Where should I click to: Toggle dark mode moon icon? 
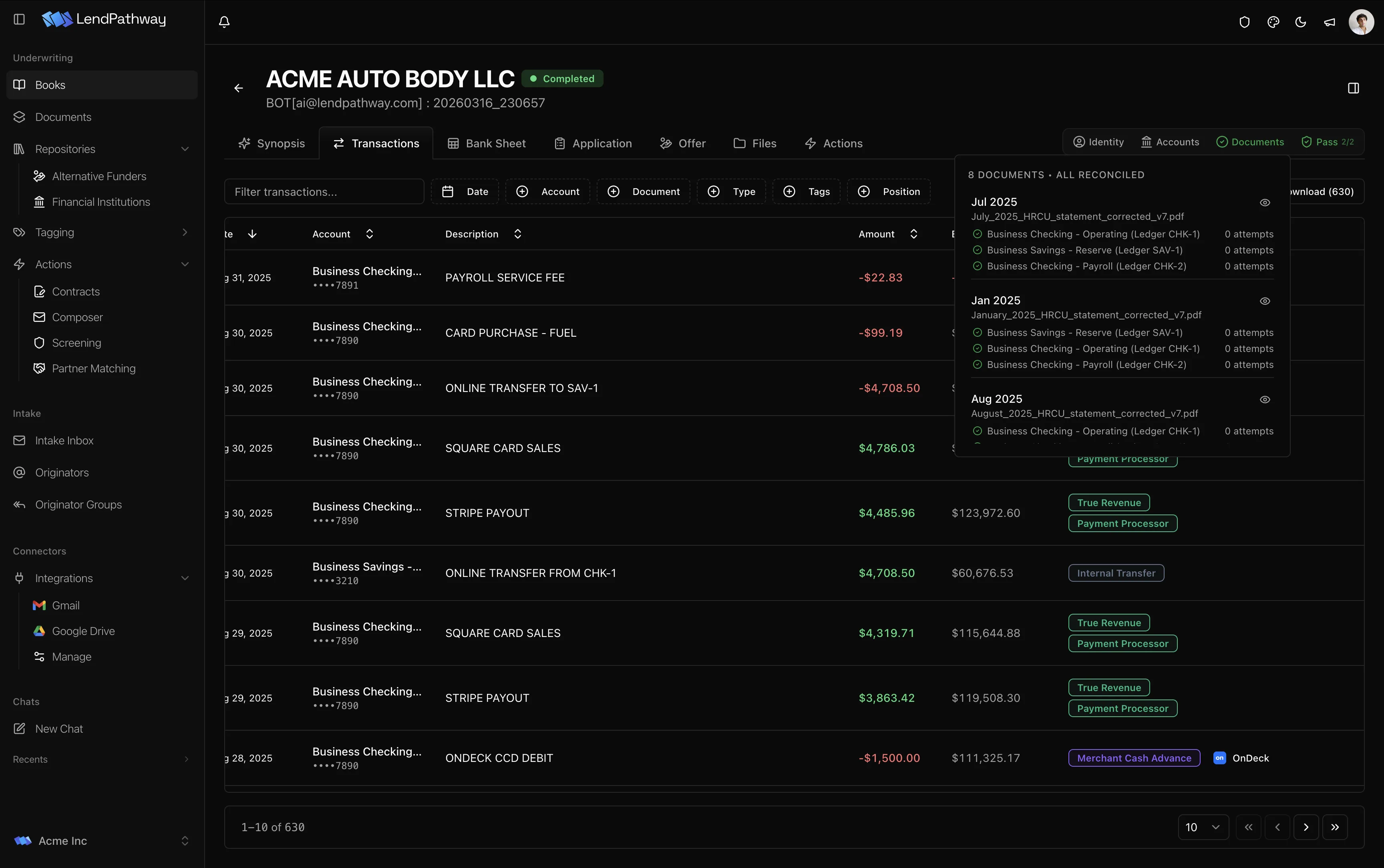[1301, 22]
